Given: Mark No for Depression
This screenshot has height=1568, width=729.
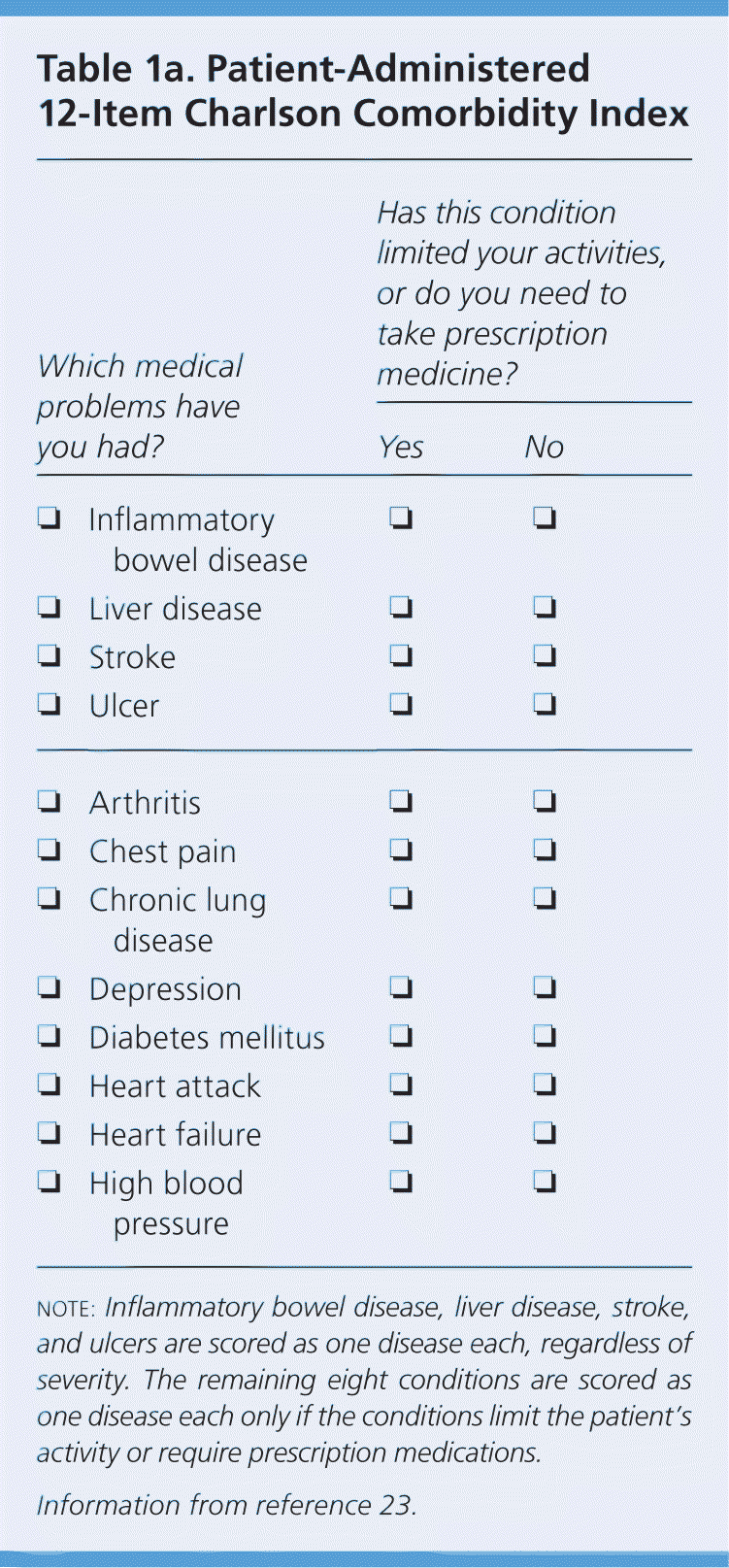Looking at the screenshot, I should click(545, 988).
